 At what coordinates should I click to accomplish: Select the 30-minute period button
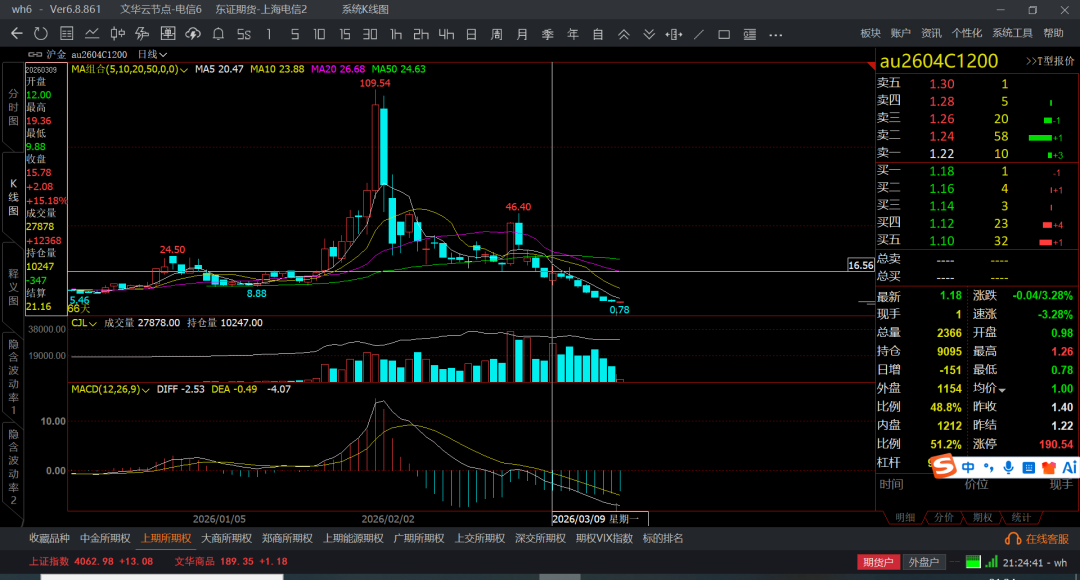pyautogui.click(x=370, y=34)
